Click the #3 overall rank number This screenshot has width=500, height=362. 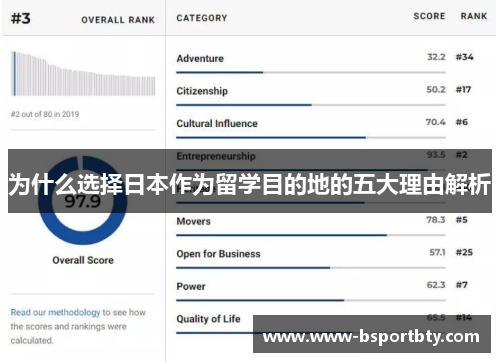(x=21, y=19)
